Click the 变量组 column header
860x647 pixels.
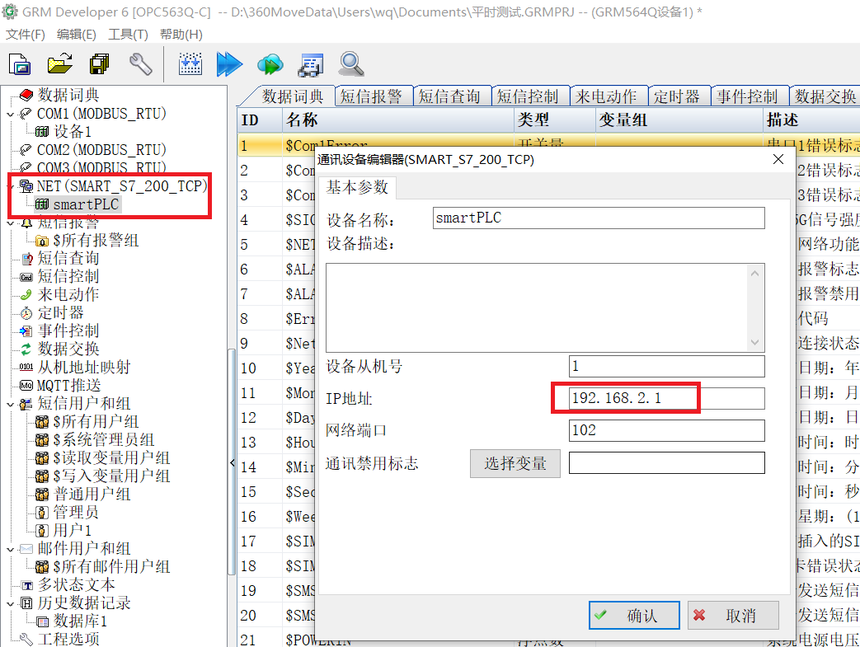[680, 120]
